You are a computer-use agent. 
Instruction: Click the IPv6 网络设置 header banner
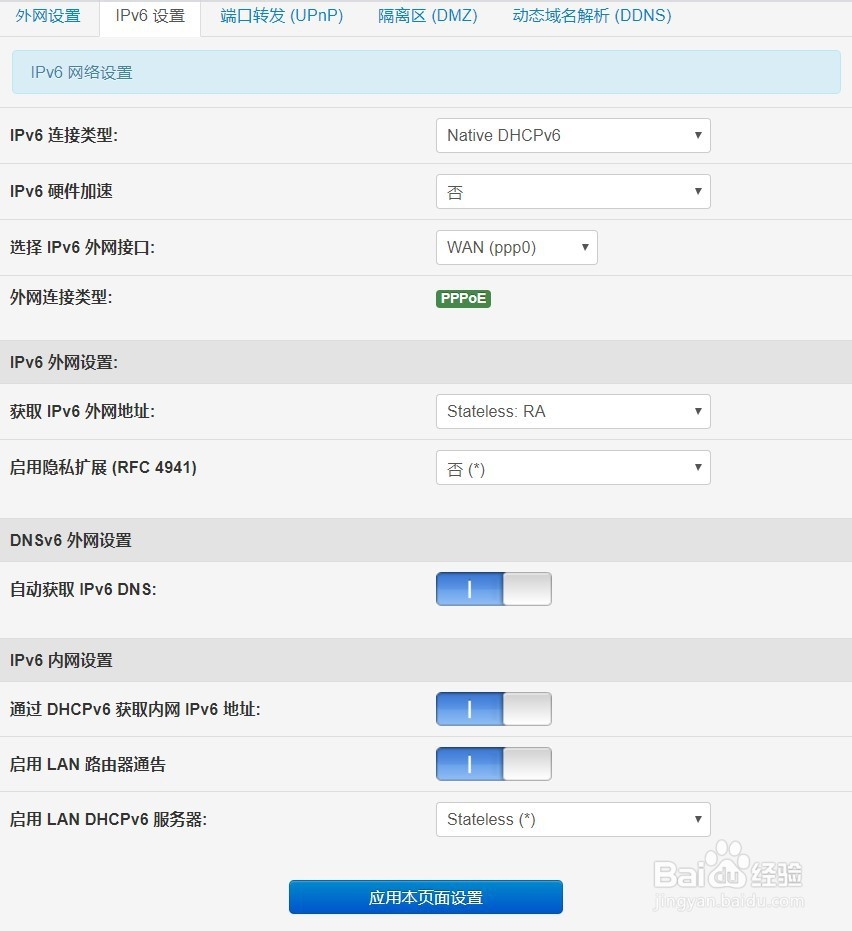tap(426, 72)
